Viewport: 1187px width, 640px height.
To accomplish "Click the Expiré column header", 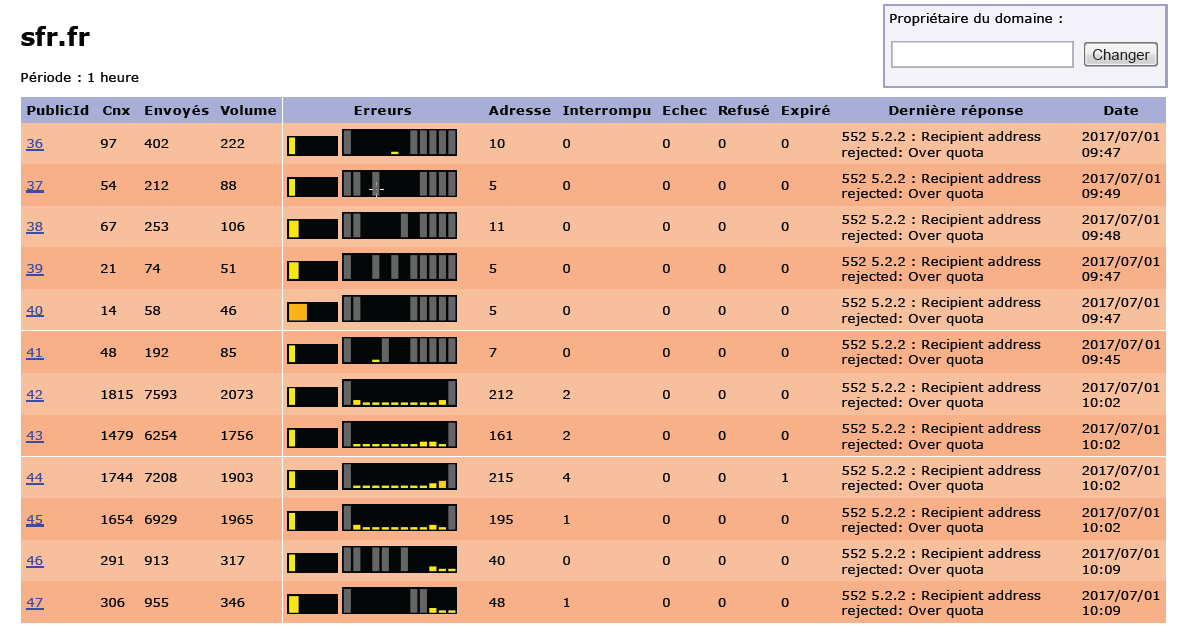I will click(805, 111).
